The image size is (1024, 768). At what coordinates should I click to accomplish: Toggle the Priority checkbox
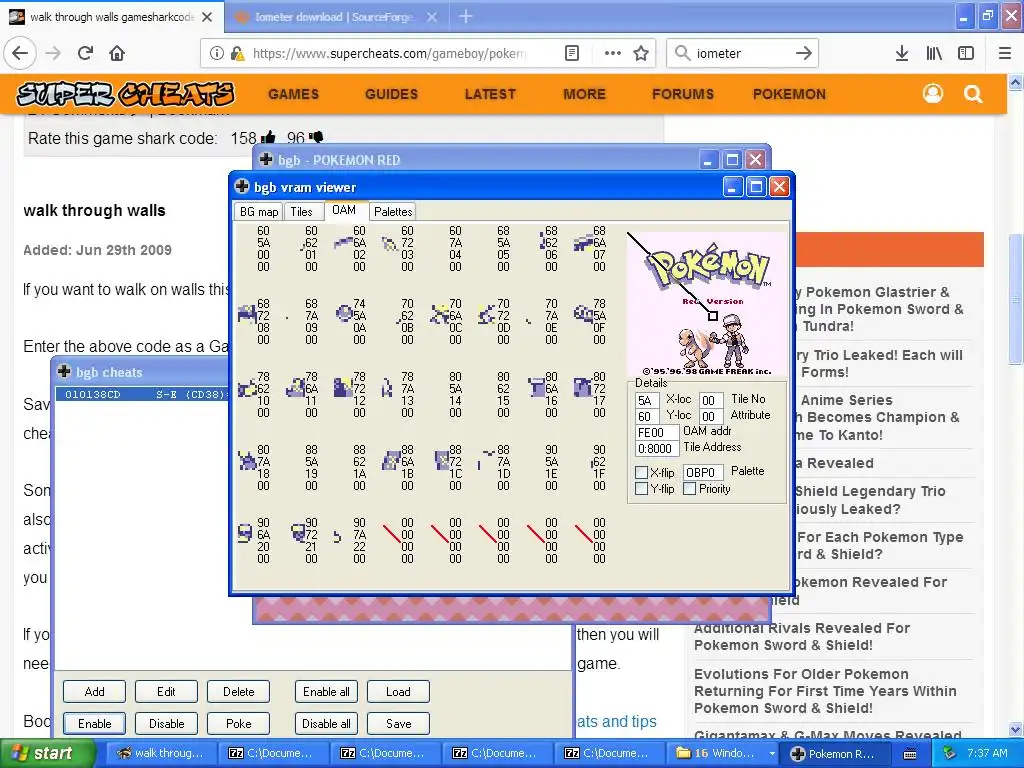point(690,488)
